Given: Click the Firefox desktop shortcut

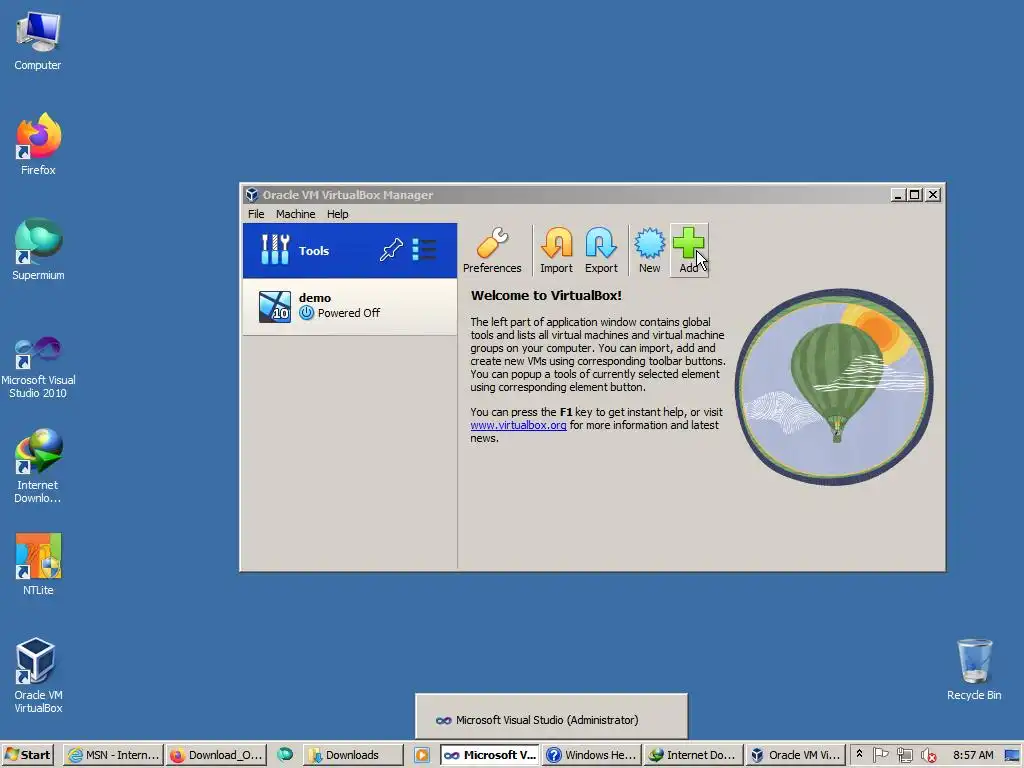Looking at the screenshot, I should pyautogui.click(x=38, y=144).
